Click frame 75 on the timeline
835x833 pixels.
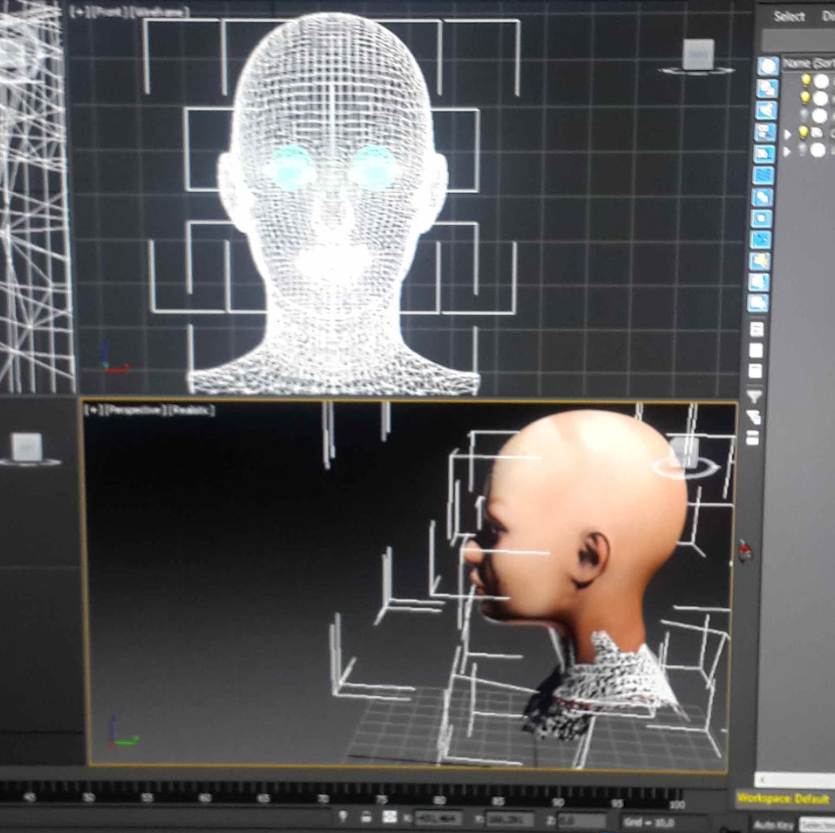(381, 799)
